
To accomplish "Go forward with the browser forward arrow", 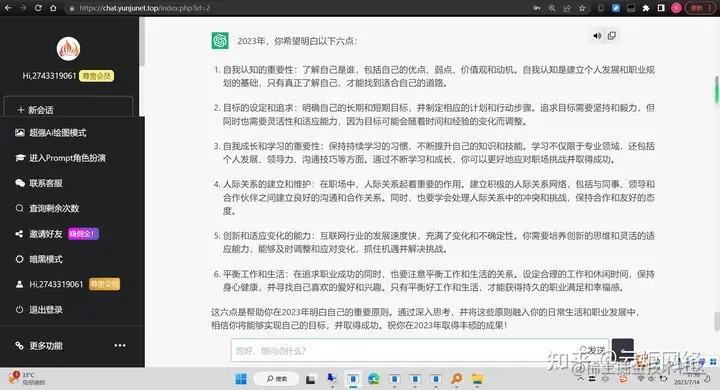I will coord(23,8).
